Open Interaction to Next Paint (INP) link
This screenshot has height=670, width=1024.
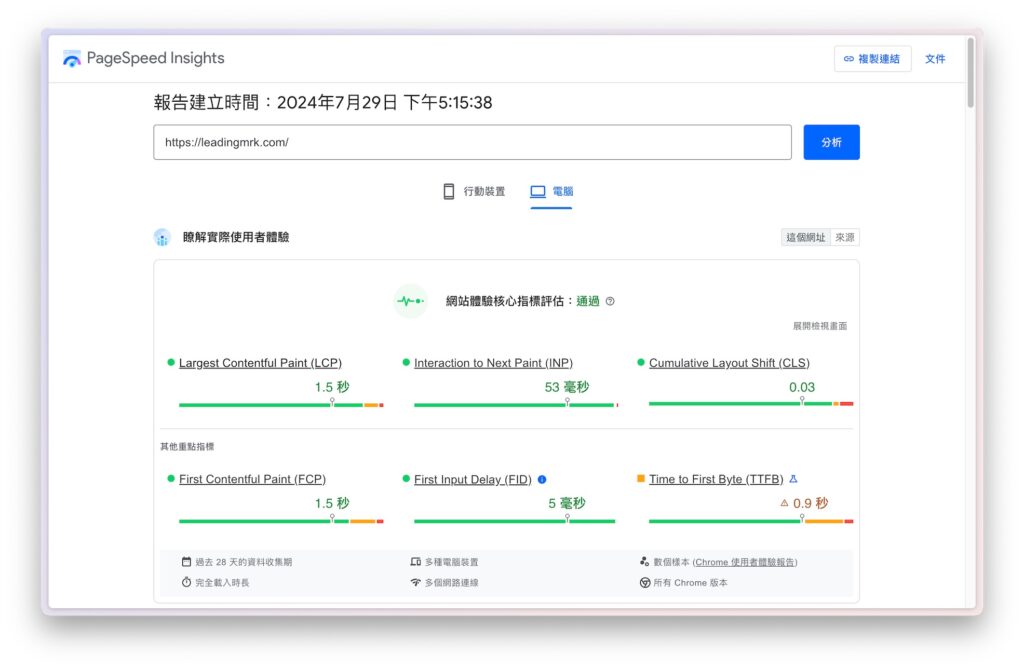pos(493,363)
